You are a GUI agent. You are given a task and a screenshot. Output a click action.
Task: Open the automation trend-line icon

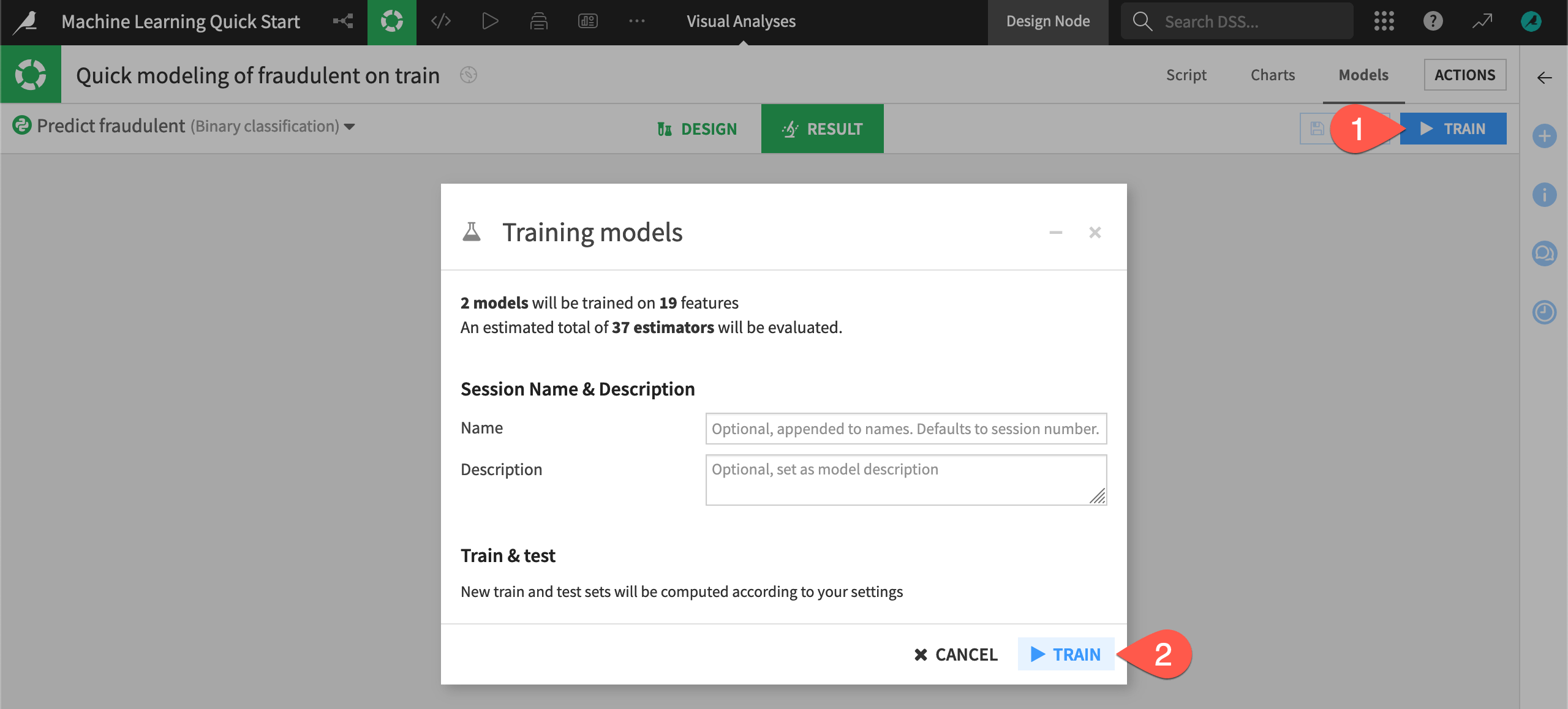pyautogui.click(x=1483, y=21)
